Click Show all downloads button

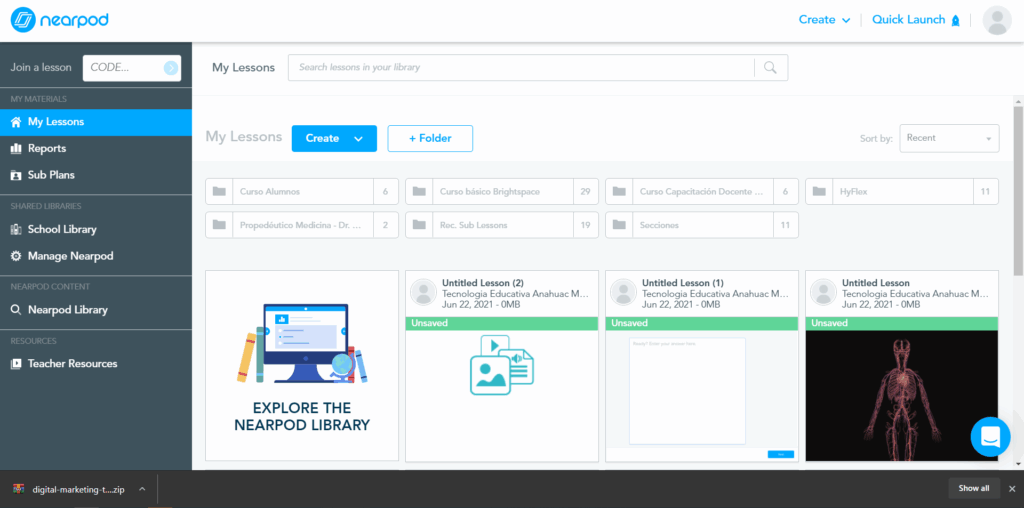(x=973, y=488)
